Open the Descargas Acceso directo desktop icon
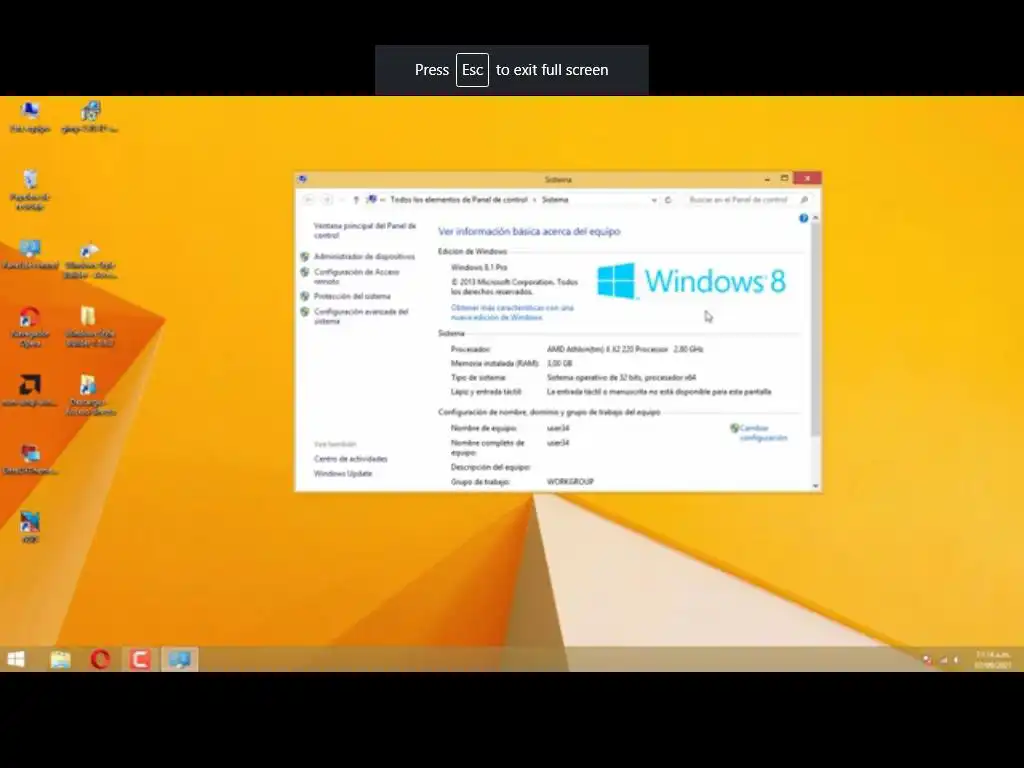Screen dimensions: 1024x768 89,395
